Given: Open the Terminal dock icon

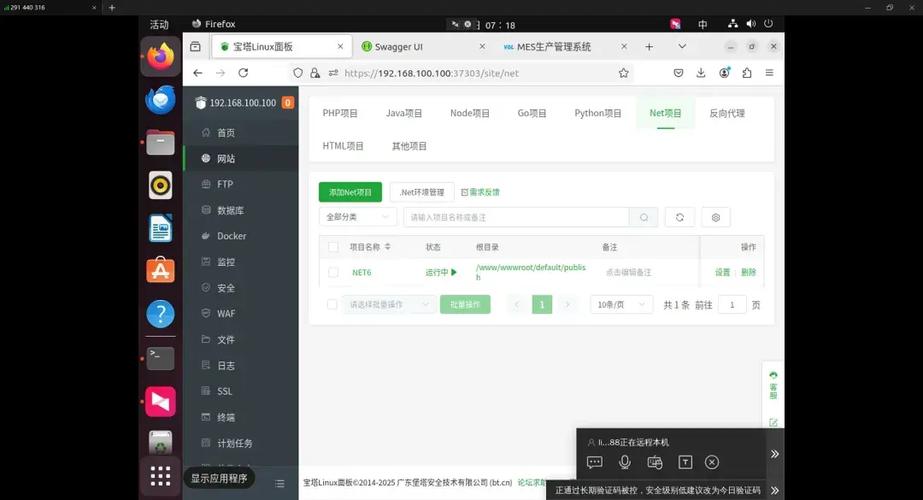Looking at the screenshot, I should (160, 358).
